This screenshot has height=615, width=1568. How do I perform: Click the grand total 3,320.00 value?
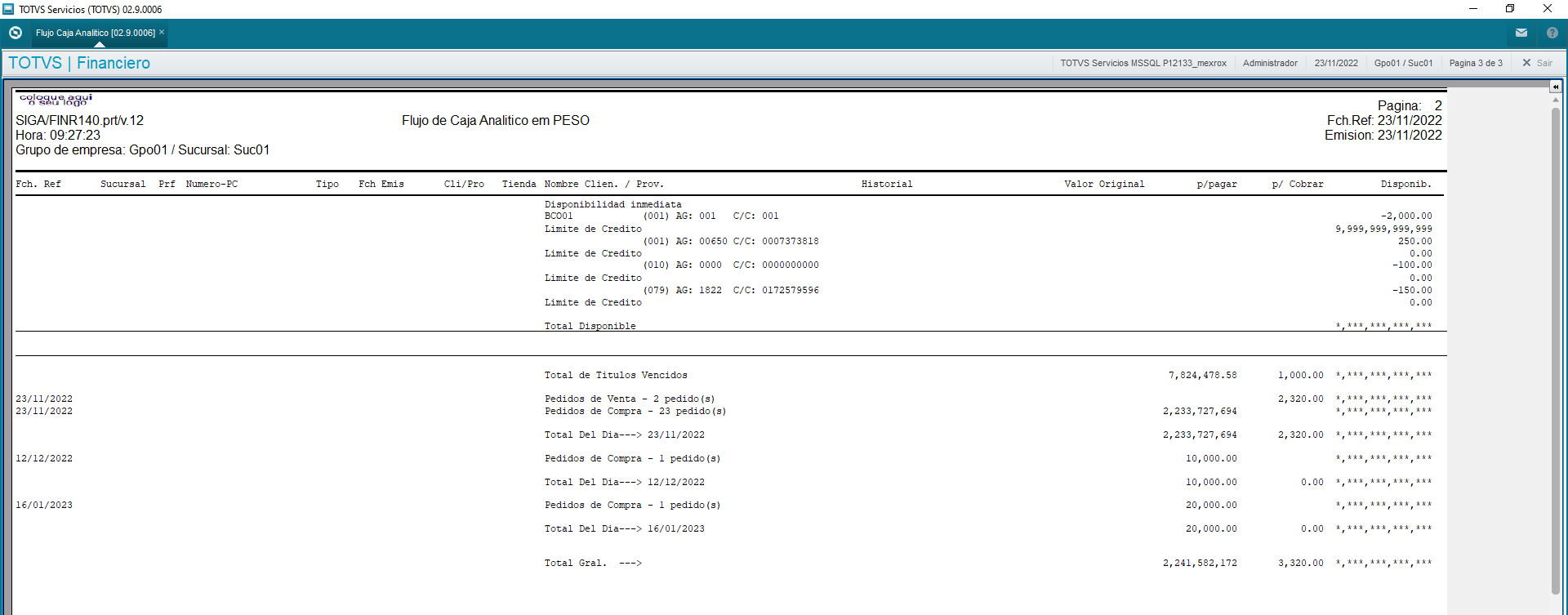[x=1301, y=563]
